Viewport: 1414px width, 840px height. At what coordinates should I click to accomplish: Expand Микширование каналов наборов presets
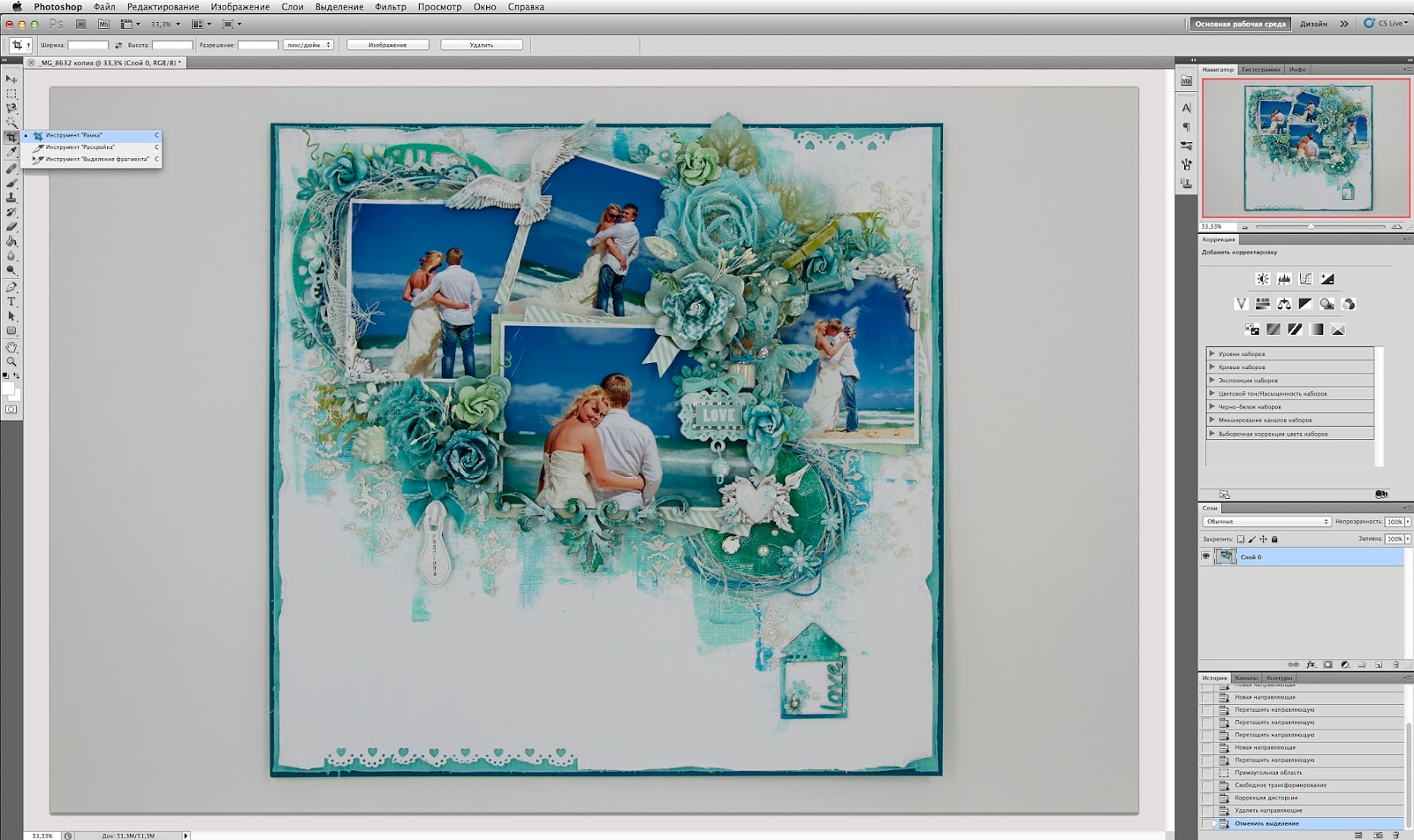point(1212,420)
